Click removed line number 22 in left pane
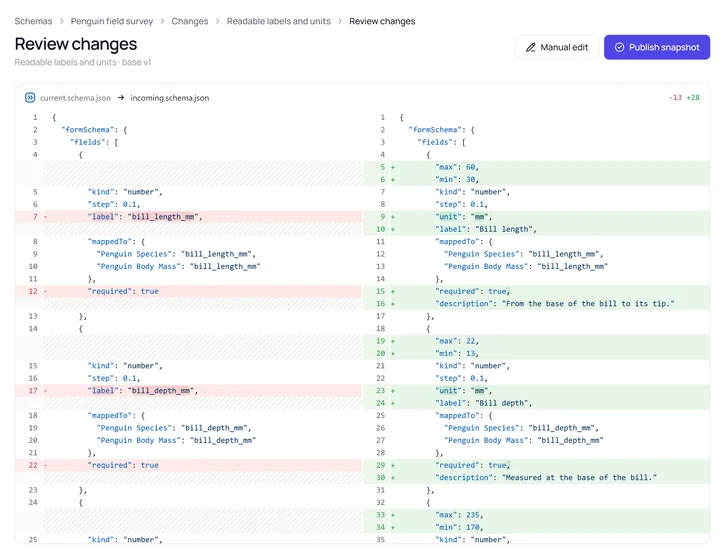Viewport: 720px width, 559px height. tap(33, 465)
